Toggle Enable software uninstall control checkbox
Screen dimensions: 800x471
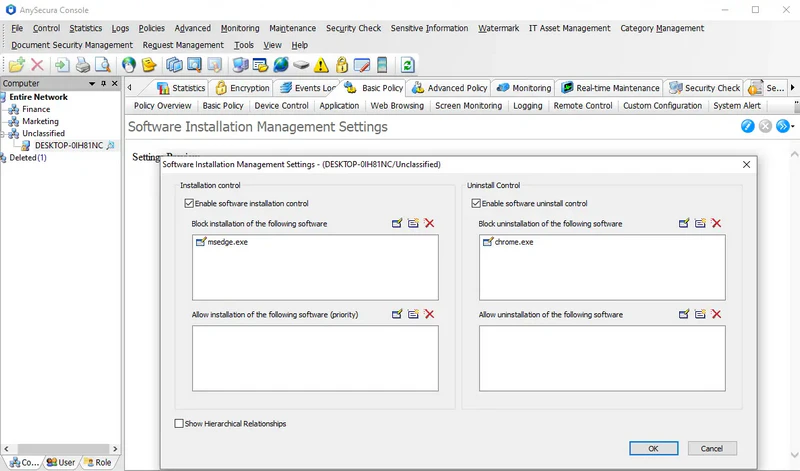point(476,203)
